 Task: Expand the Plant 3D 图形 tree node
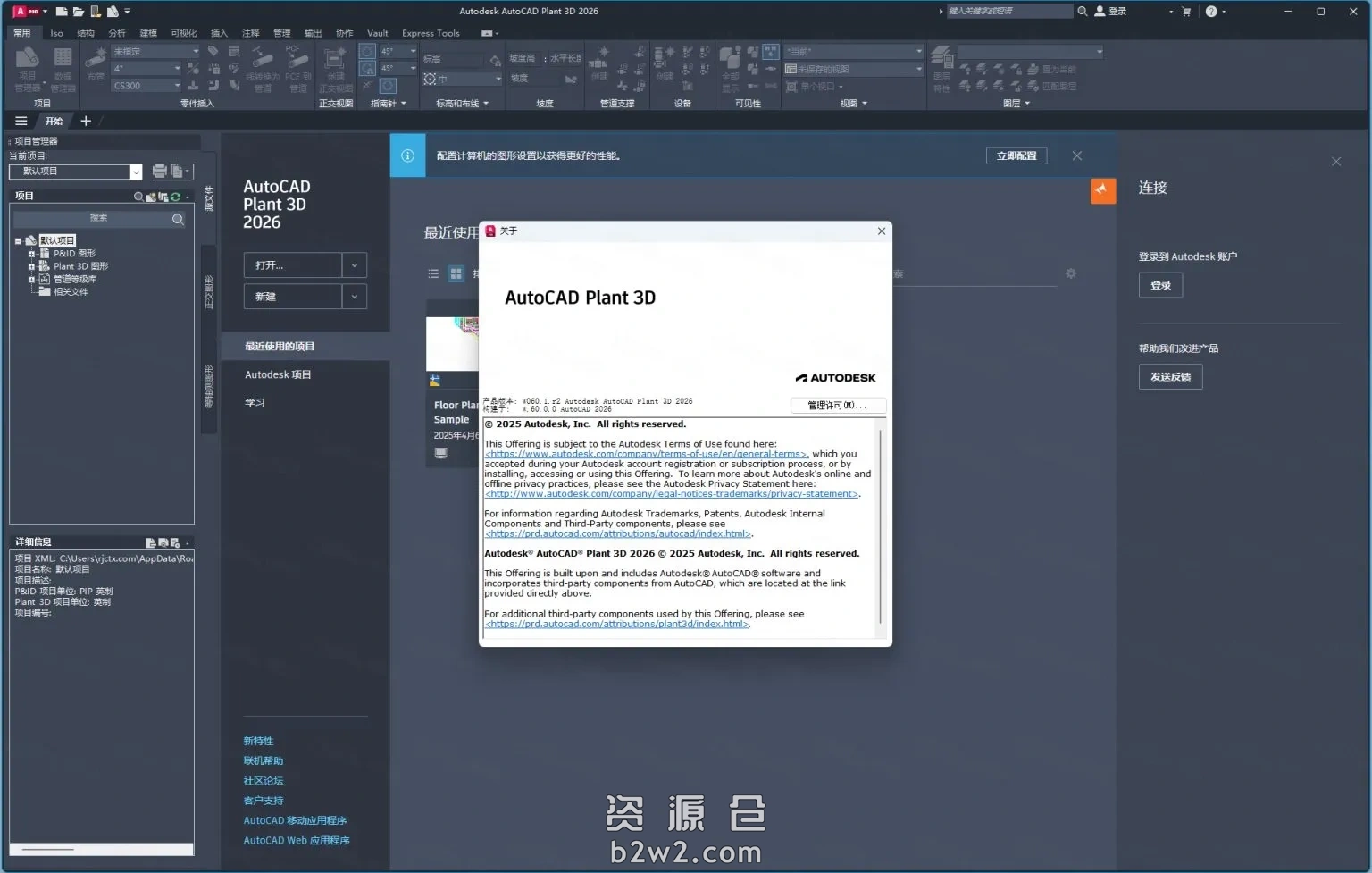[30, 265]
